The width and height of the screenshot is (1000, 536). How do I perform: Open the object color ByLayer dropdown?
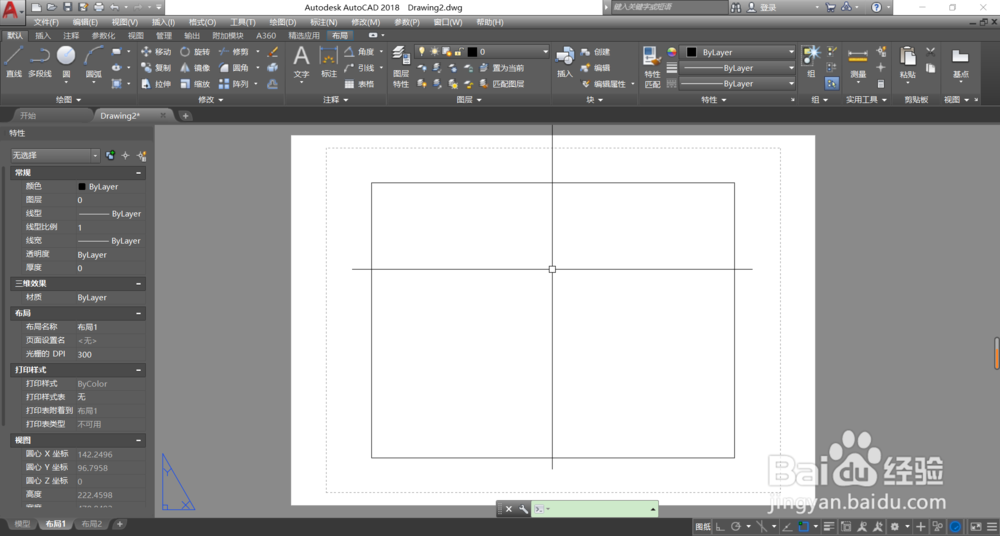point(738,52)
